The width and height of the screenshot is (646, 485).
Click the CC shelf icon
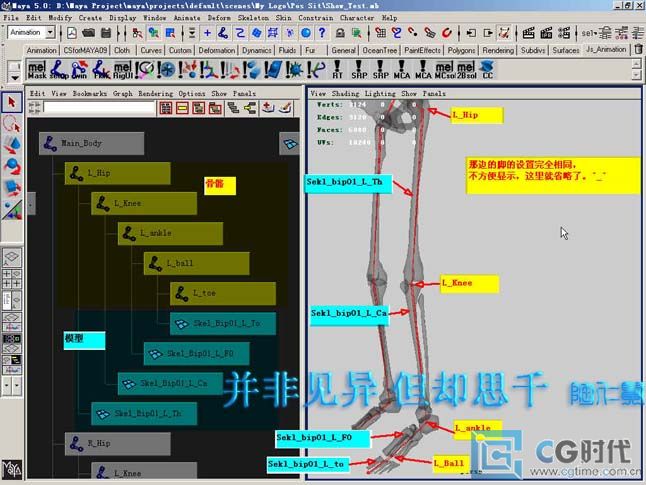tap(487, 70)
